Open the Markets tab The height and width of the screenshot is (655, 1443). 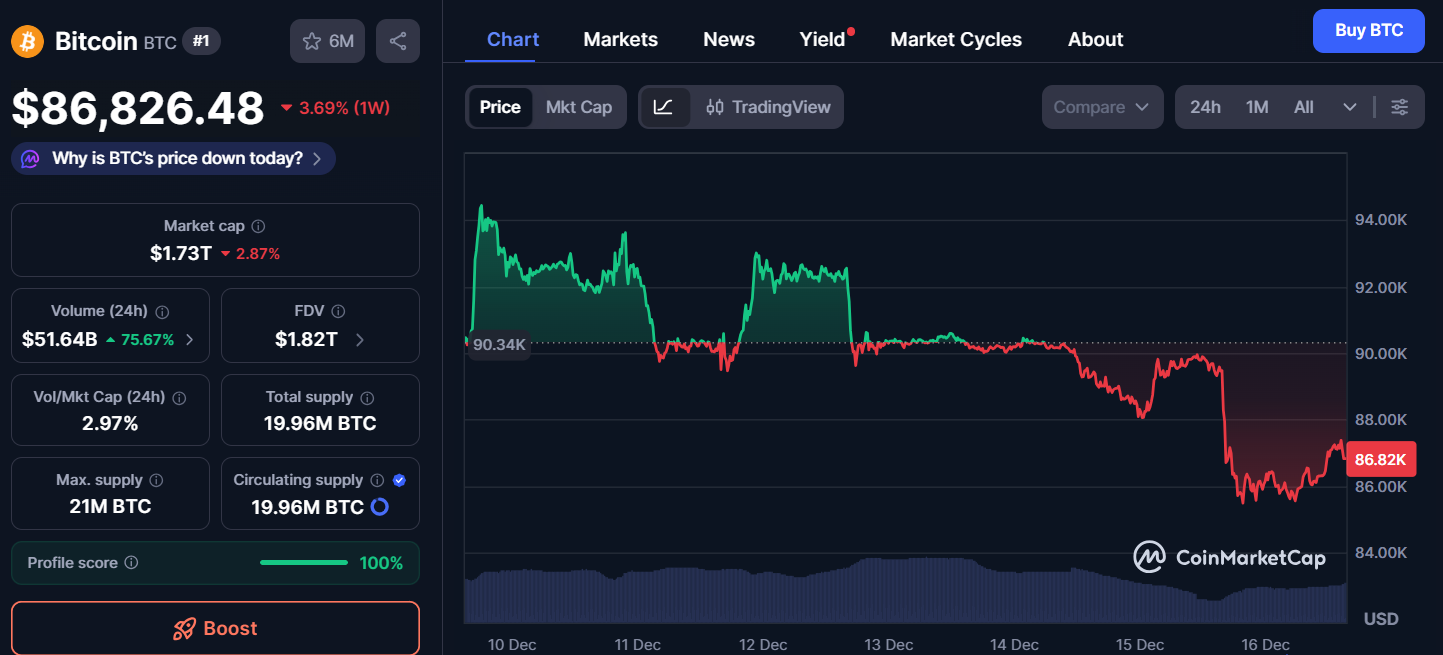[620, 39]
